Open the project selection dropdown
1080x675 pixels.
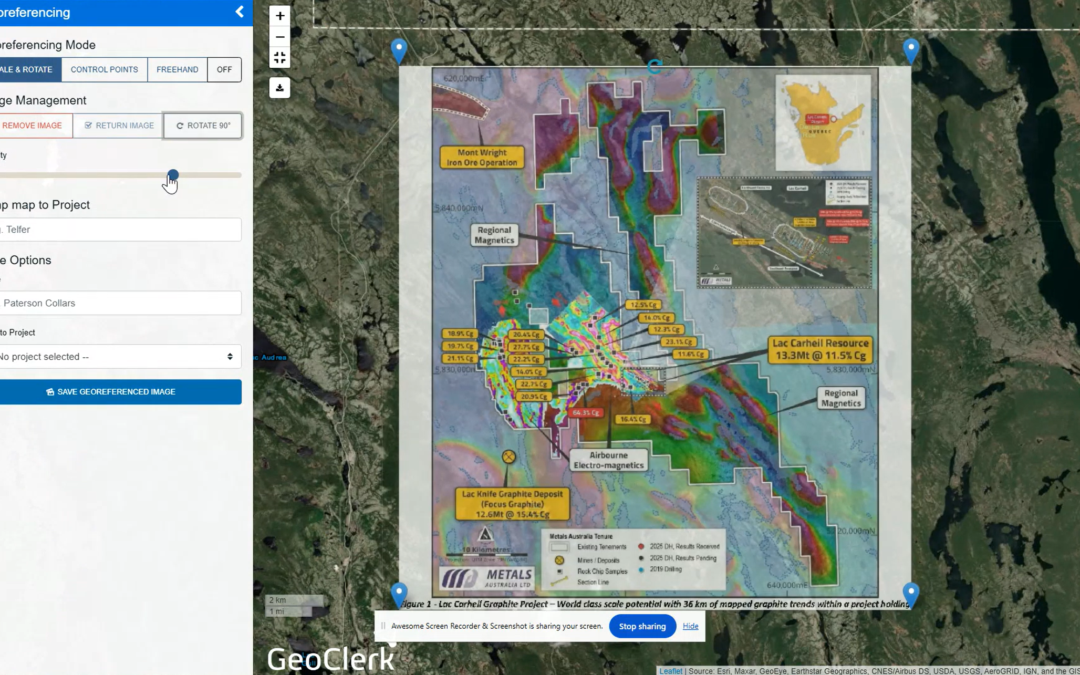(120, 356)
